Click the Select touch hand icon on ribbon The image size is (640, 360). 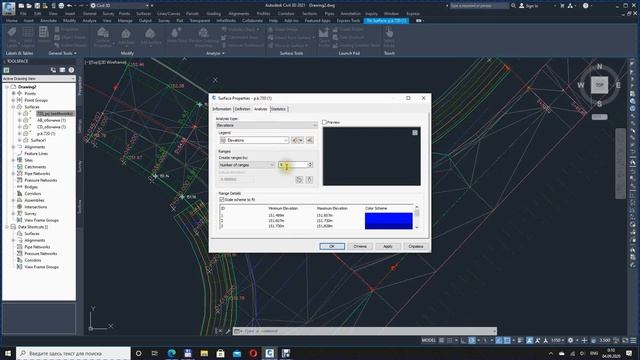[389, 33]
